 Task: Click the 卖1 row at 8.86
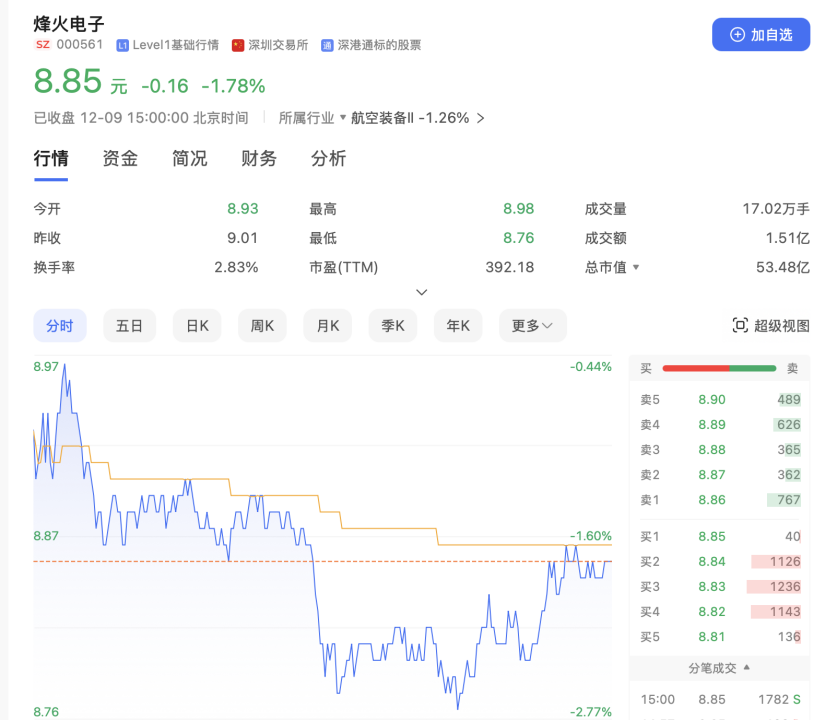[720, 499]
